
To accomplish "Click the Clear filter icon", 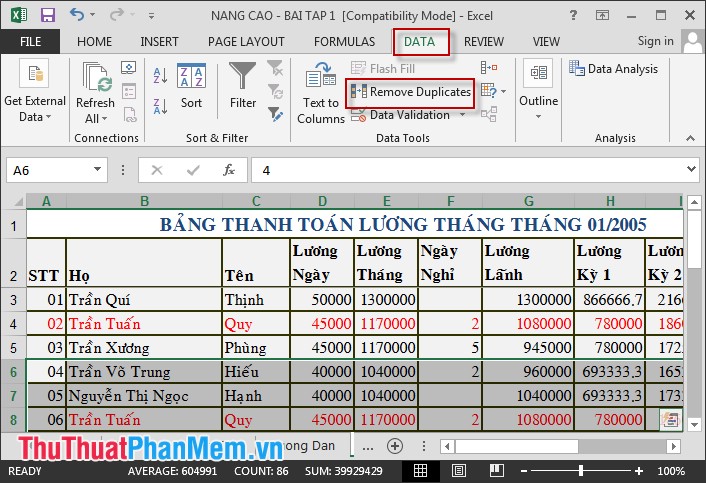I will [x=275, y=68].
